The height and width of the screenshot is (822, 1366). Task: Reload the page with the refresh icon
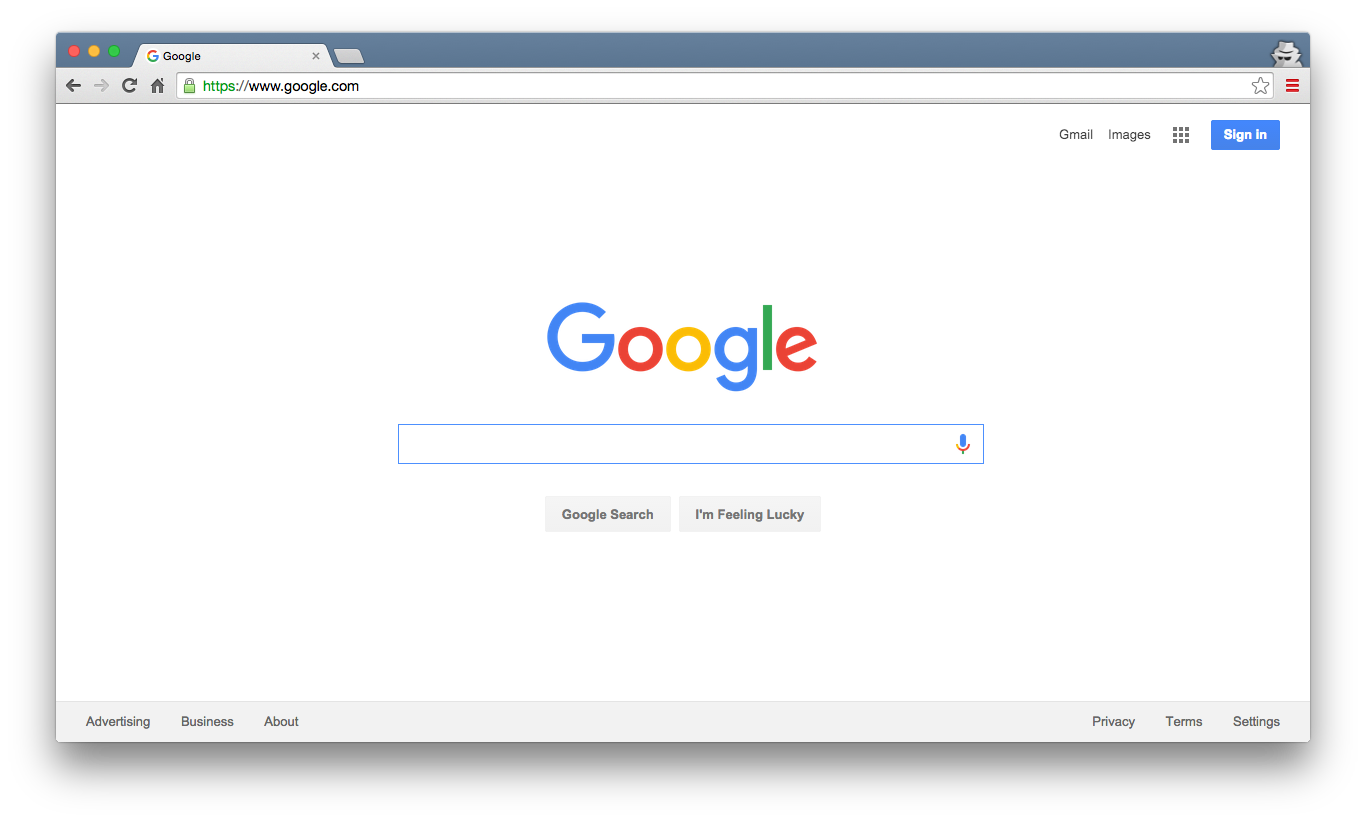pos(129,86)
